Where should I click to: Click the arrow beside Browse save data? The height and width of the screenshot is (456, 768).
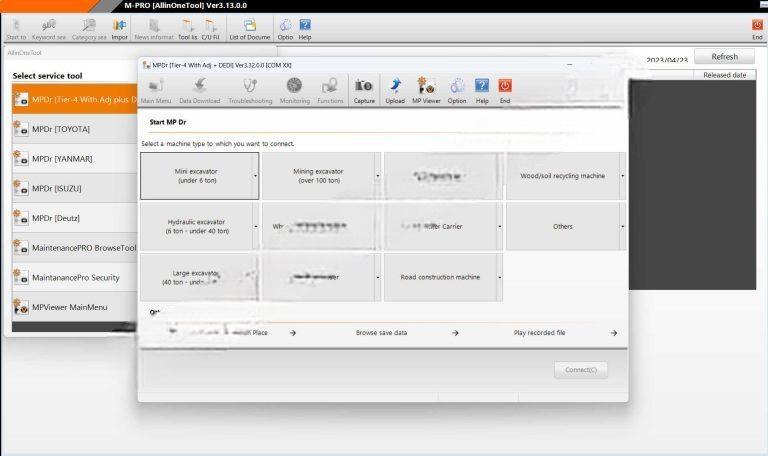455,333
